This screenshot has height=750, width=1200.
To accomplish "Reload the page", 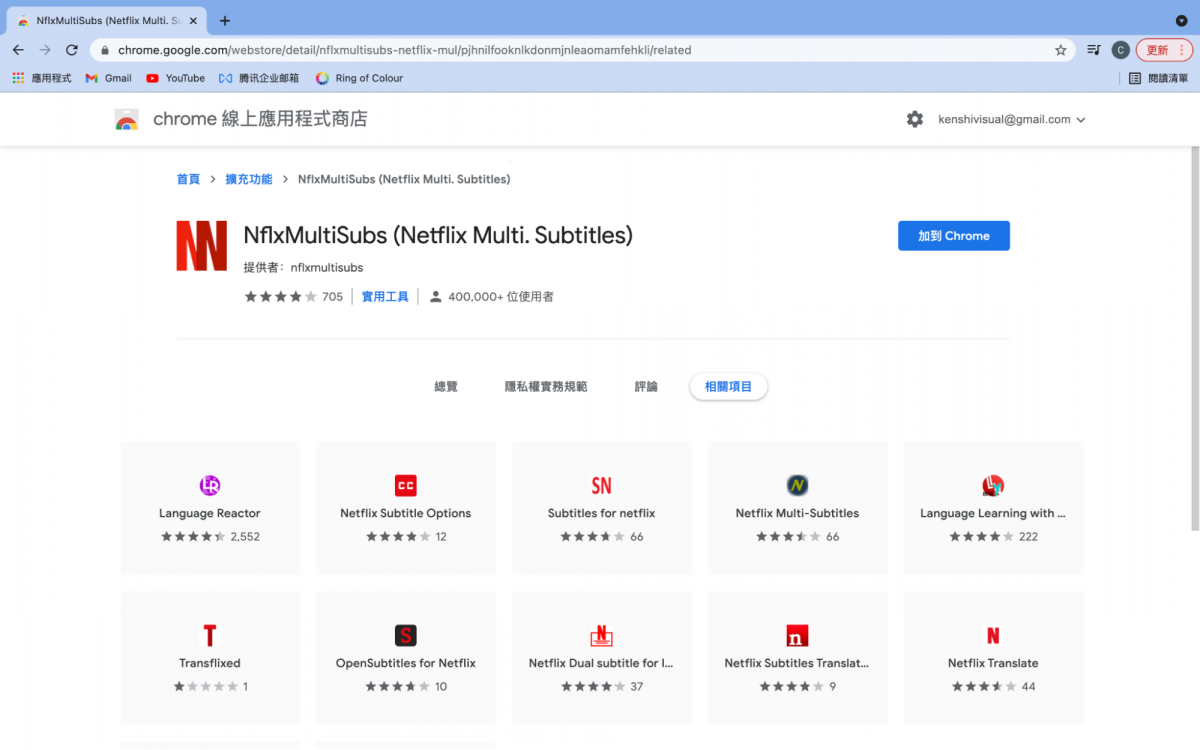I will [x=72, y=50].
